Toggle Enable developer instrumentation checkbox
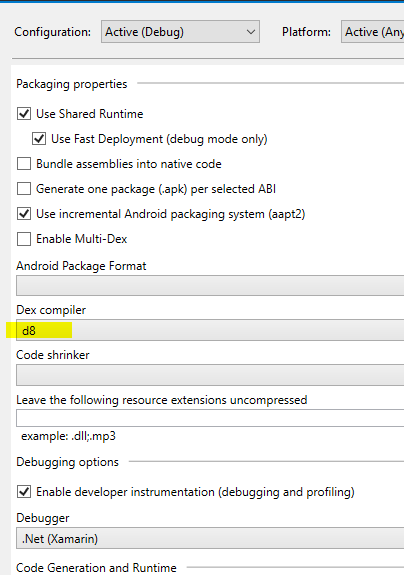This screenshot has height=575, width=404. [x=24, y=492]
